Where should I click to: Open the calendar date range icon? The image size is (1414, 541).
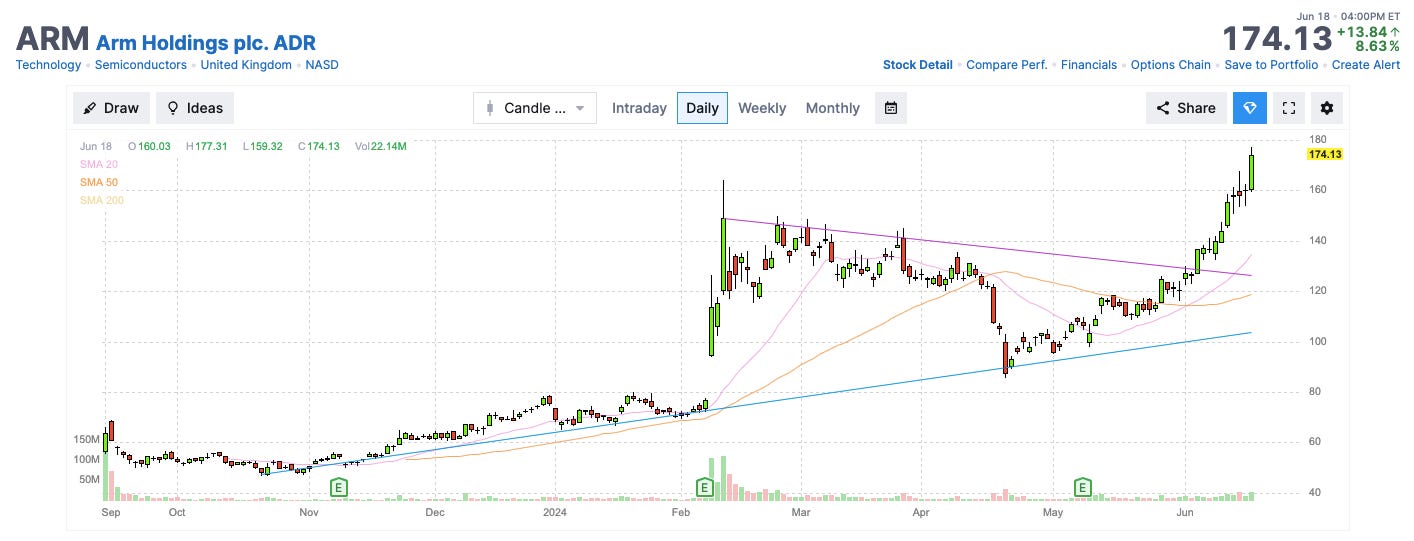point(891,108)
